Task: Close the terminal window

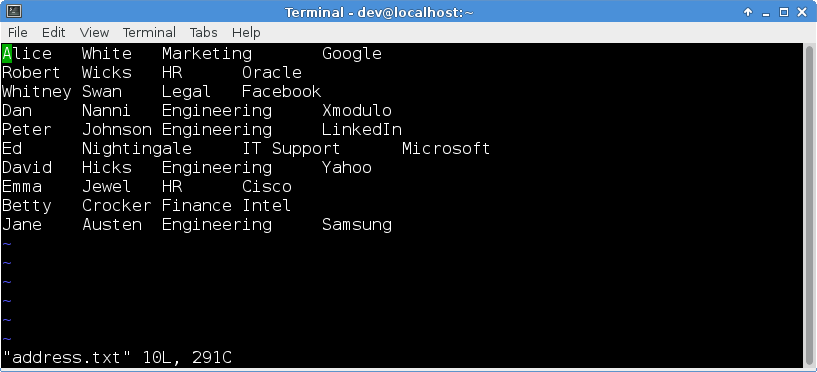Action: [802, 12]
